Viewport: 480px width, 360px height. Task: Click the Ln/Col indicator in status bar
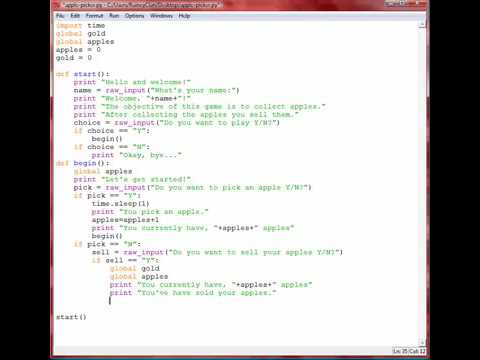pyautogui.click(x=409, y=351)
